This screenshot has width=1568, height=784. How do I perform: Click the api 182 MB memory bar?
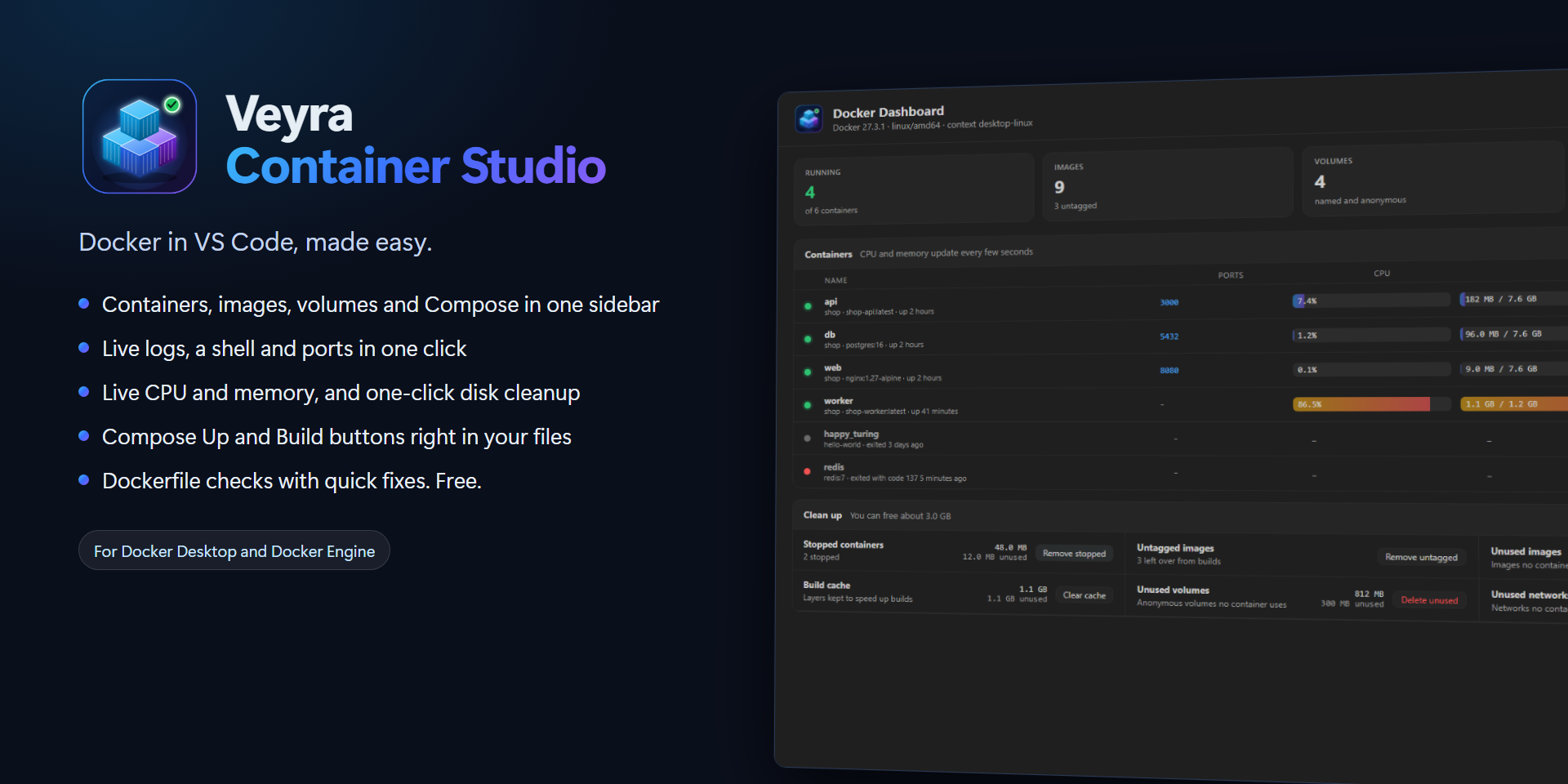click(1513, 299)
